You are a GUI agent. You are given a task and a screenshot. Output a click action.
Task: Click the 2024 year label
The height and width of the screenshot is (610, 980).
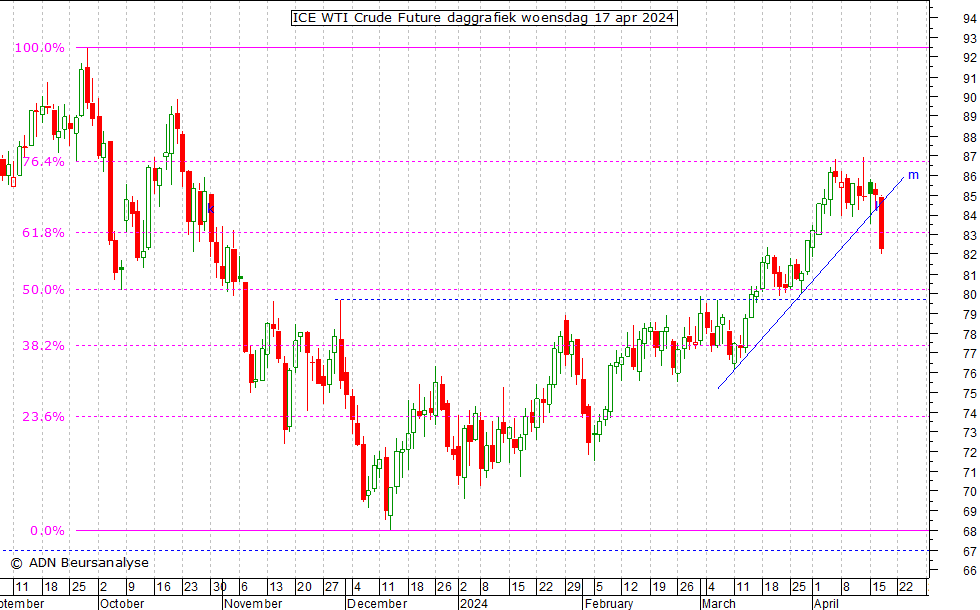coord(474,604)
